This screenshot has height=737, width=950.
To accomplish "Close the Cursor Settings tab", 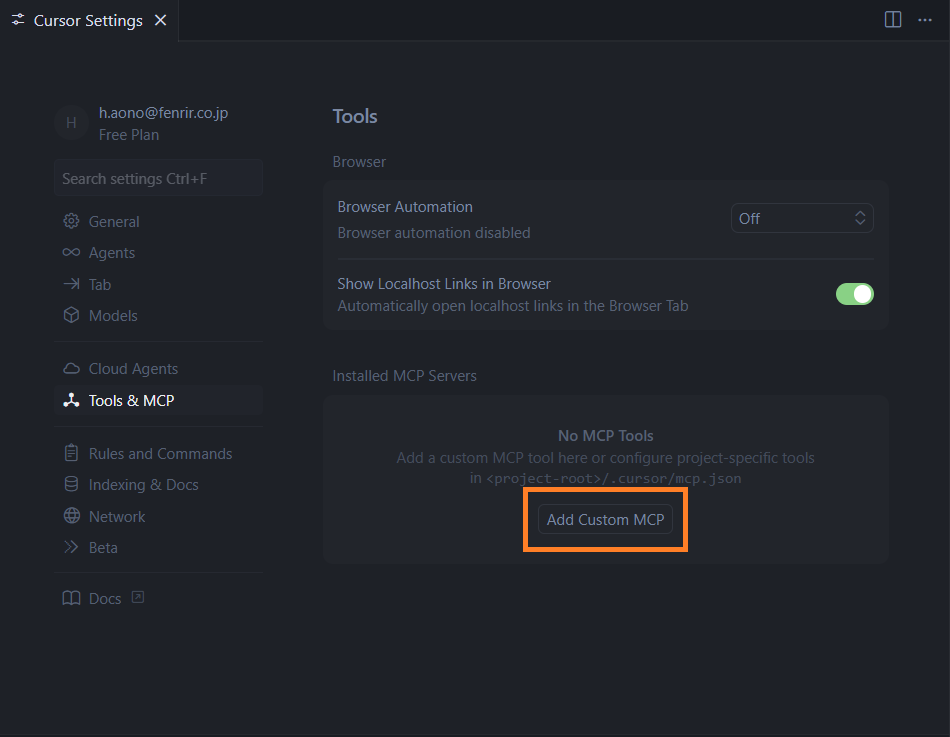I will point(161,20).
